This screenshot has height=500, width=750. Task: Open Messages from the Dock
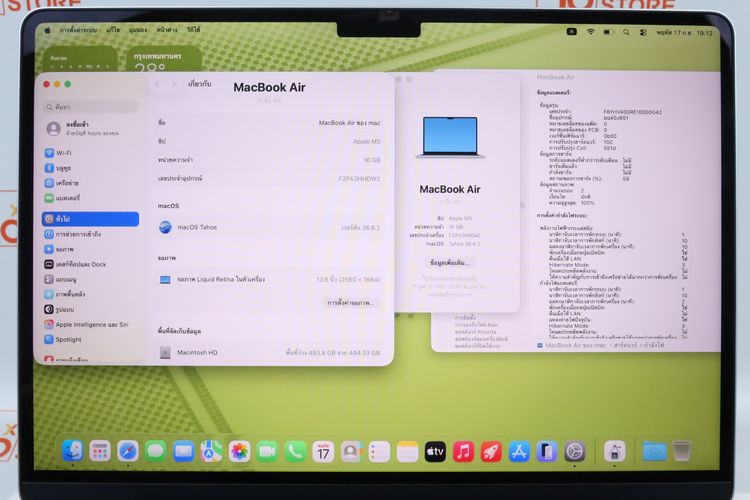pos(155,451)
